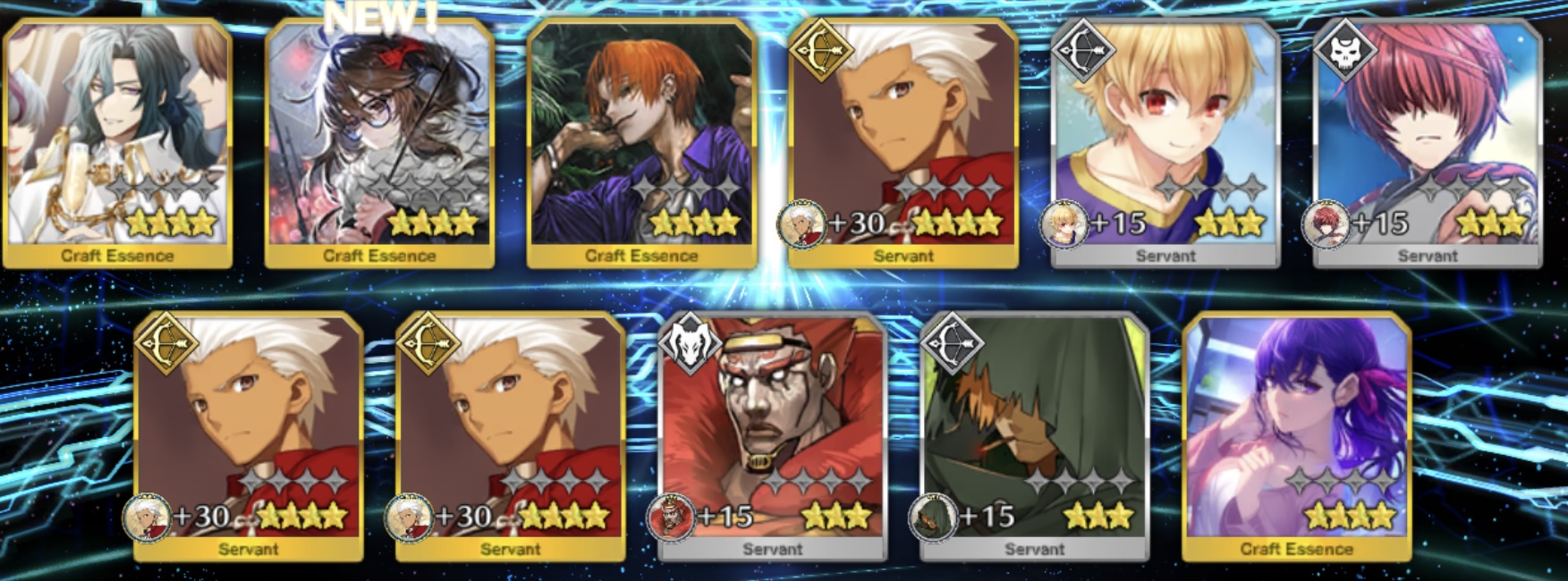Open the green-haired man Craft Essence card

(x=117, y=143)
